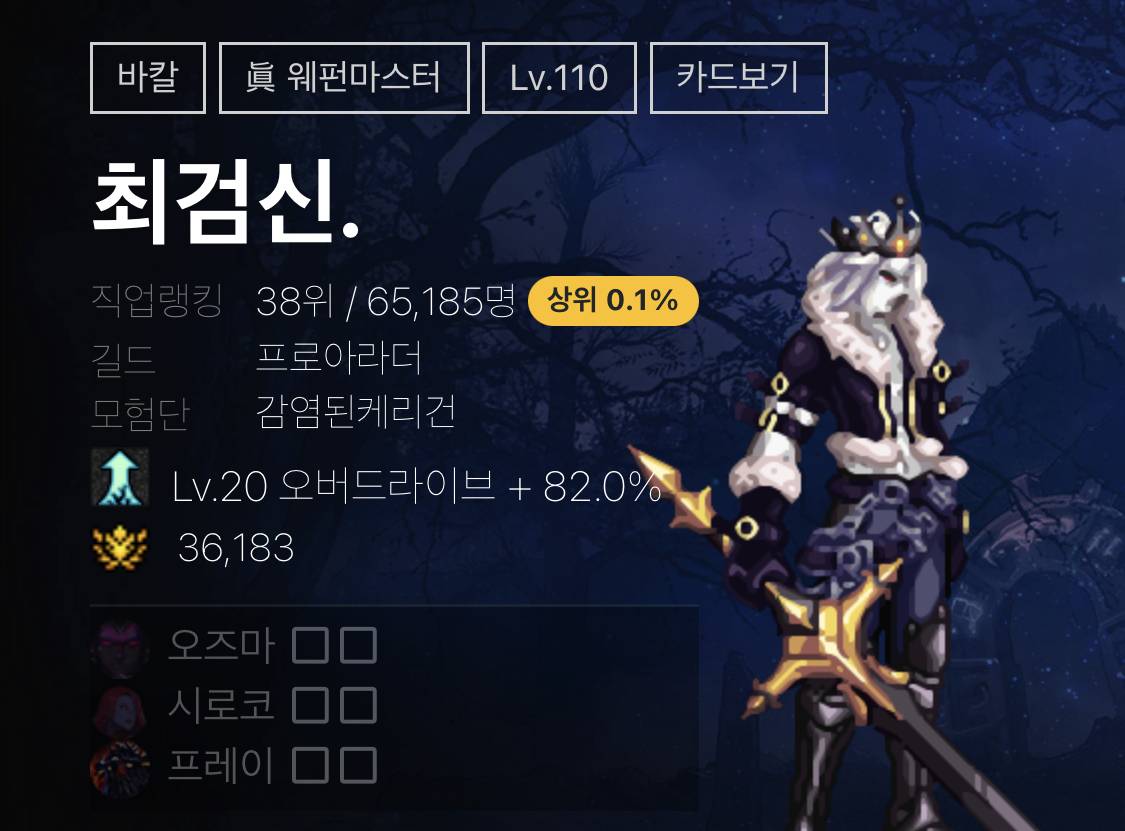Open the 감염된케리건 adventure team link
Viewport: 1125px width, 831px height.
point(356,412)
